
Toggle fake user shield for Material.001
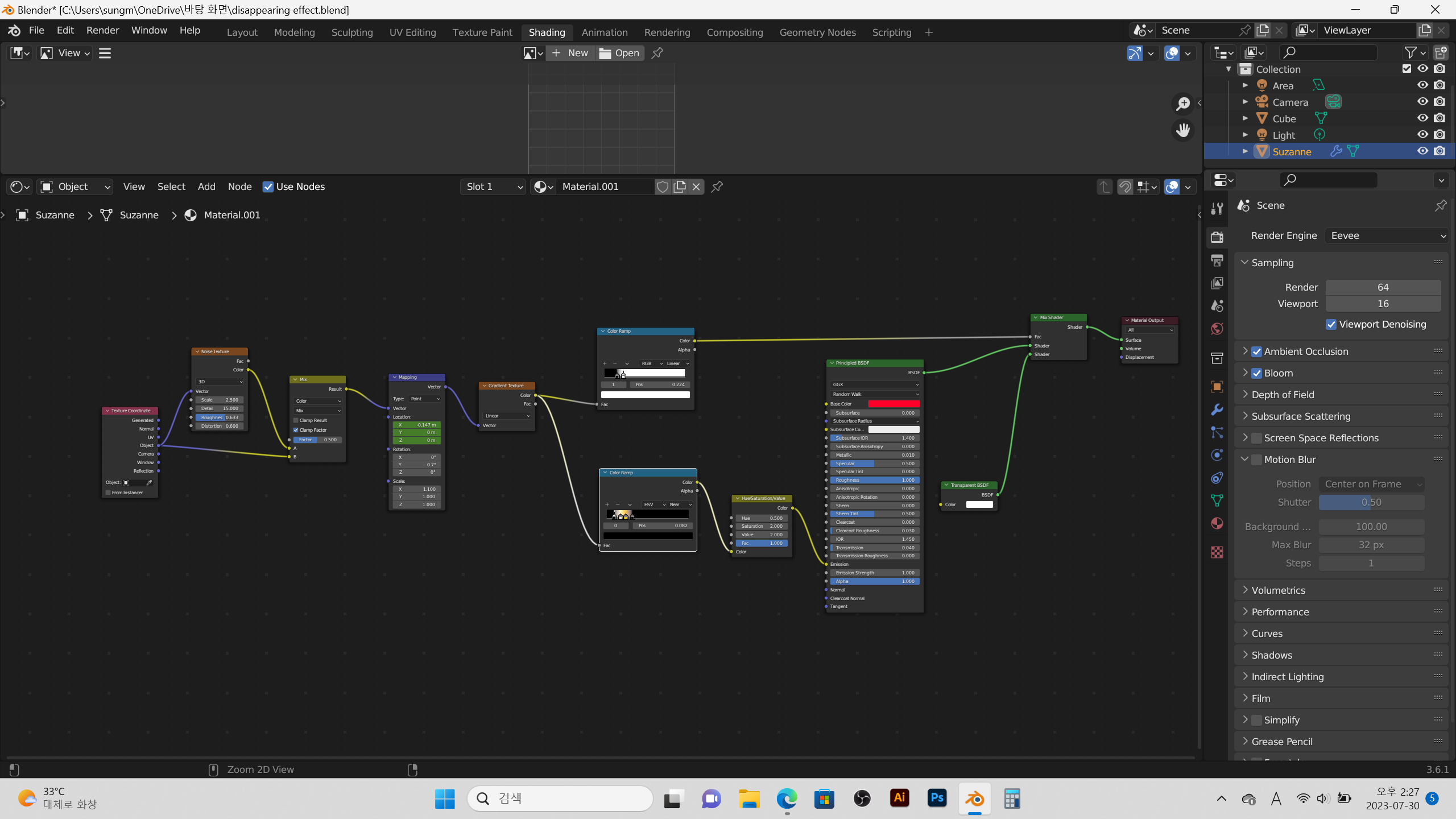[x=663, y=187]
